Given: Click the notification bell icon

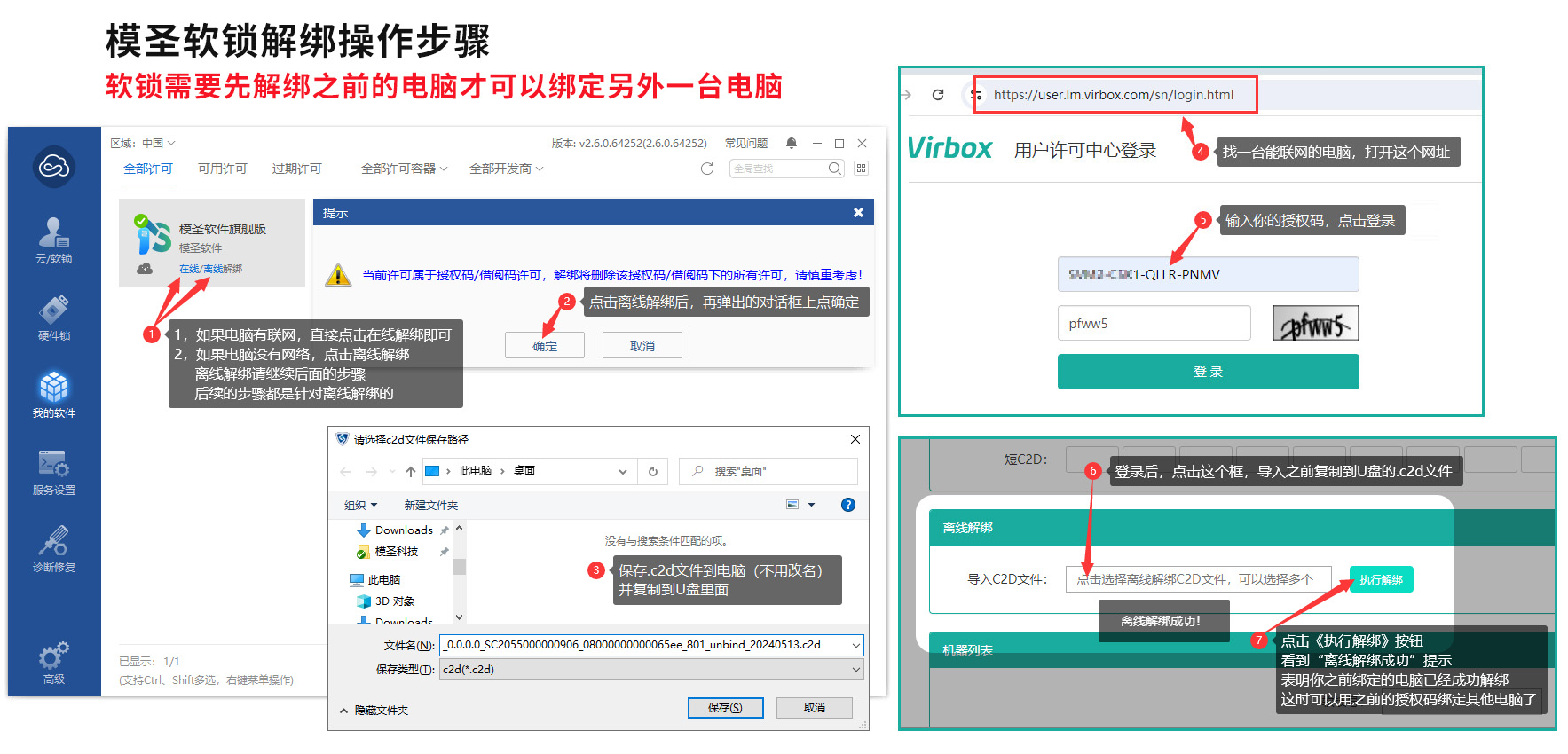Looking at the screenshot, I should click(x=792, y=143).
